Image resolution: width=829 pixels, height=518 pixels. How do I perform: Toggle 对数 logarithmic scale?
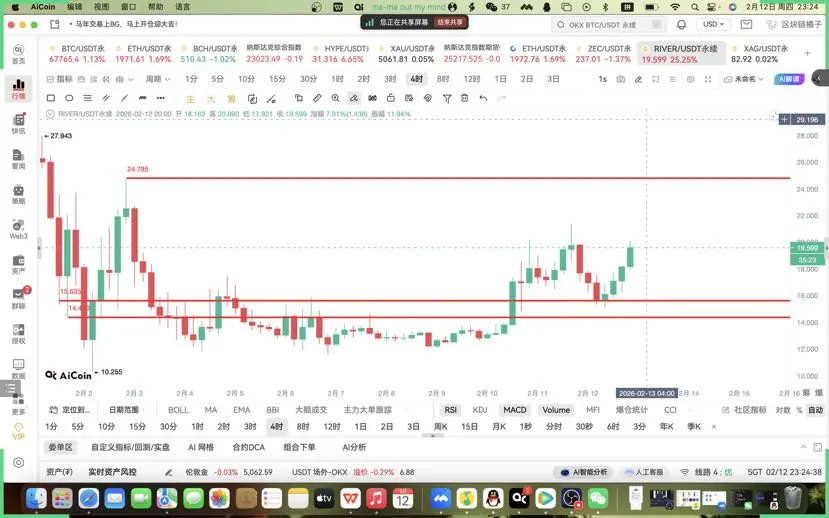click(x=783, y=410)
